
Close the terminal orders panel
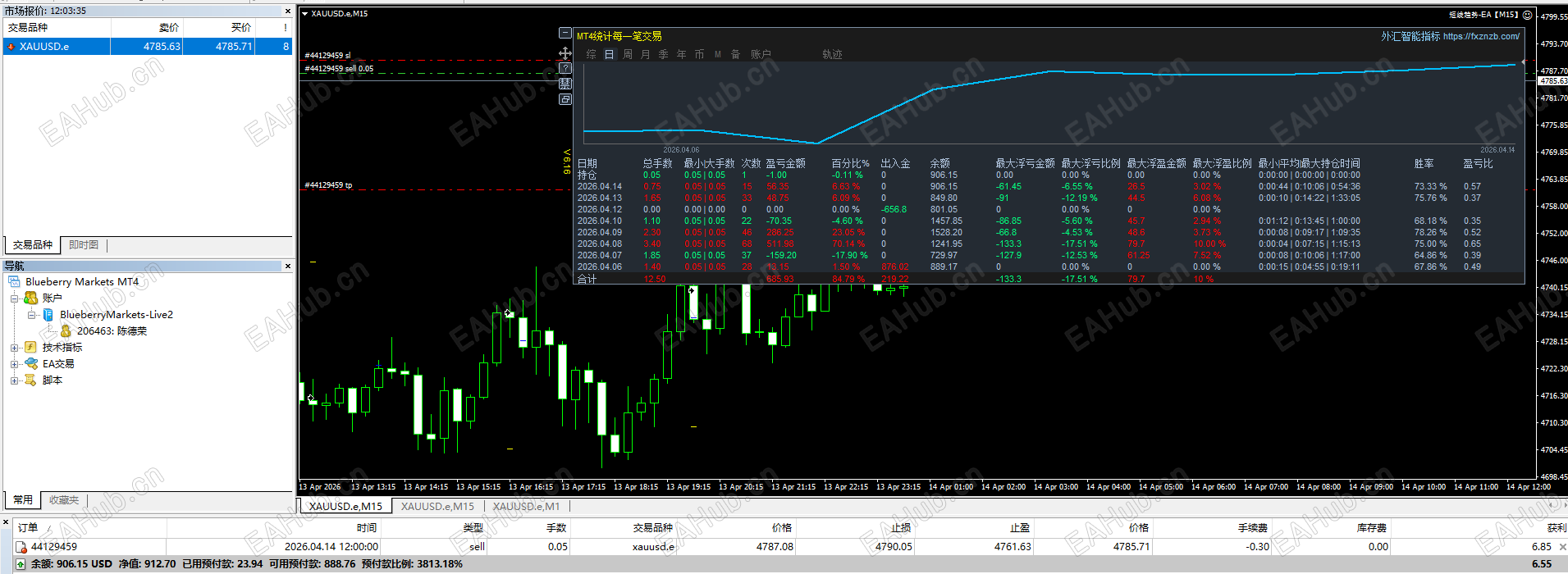tap(6, 522)
